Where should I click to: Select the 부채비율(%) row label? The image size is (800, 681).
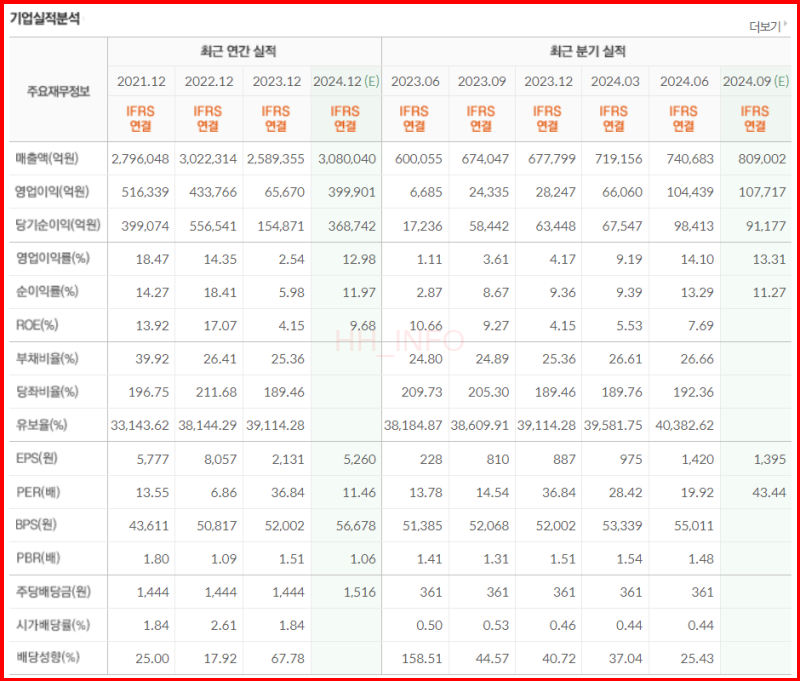pos(47,359)
